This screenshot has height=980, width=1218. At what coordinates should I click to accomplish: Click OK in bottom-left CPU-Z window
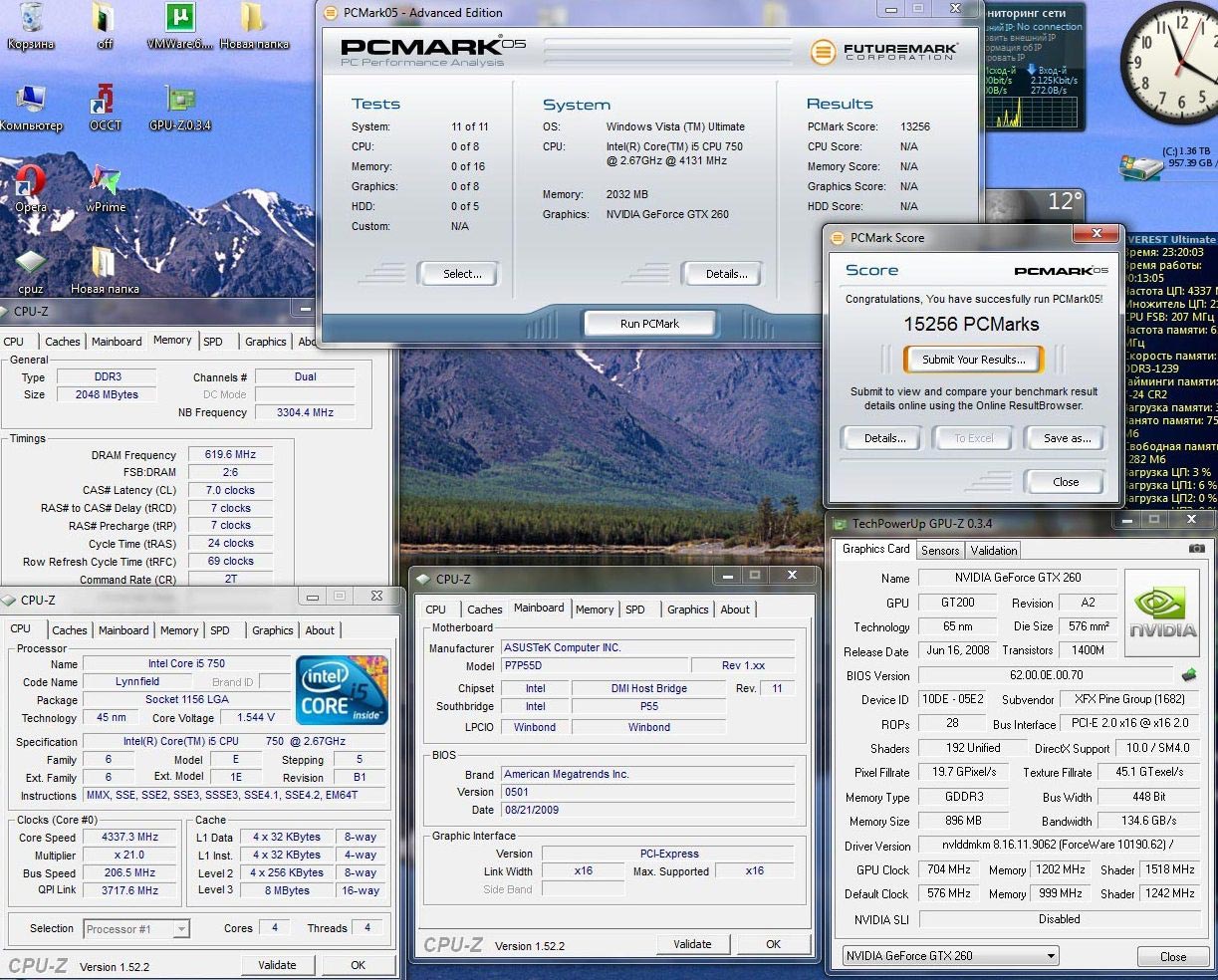[x=358, y=965]
